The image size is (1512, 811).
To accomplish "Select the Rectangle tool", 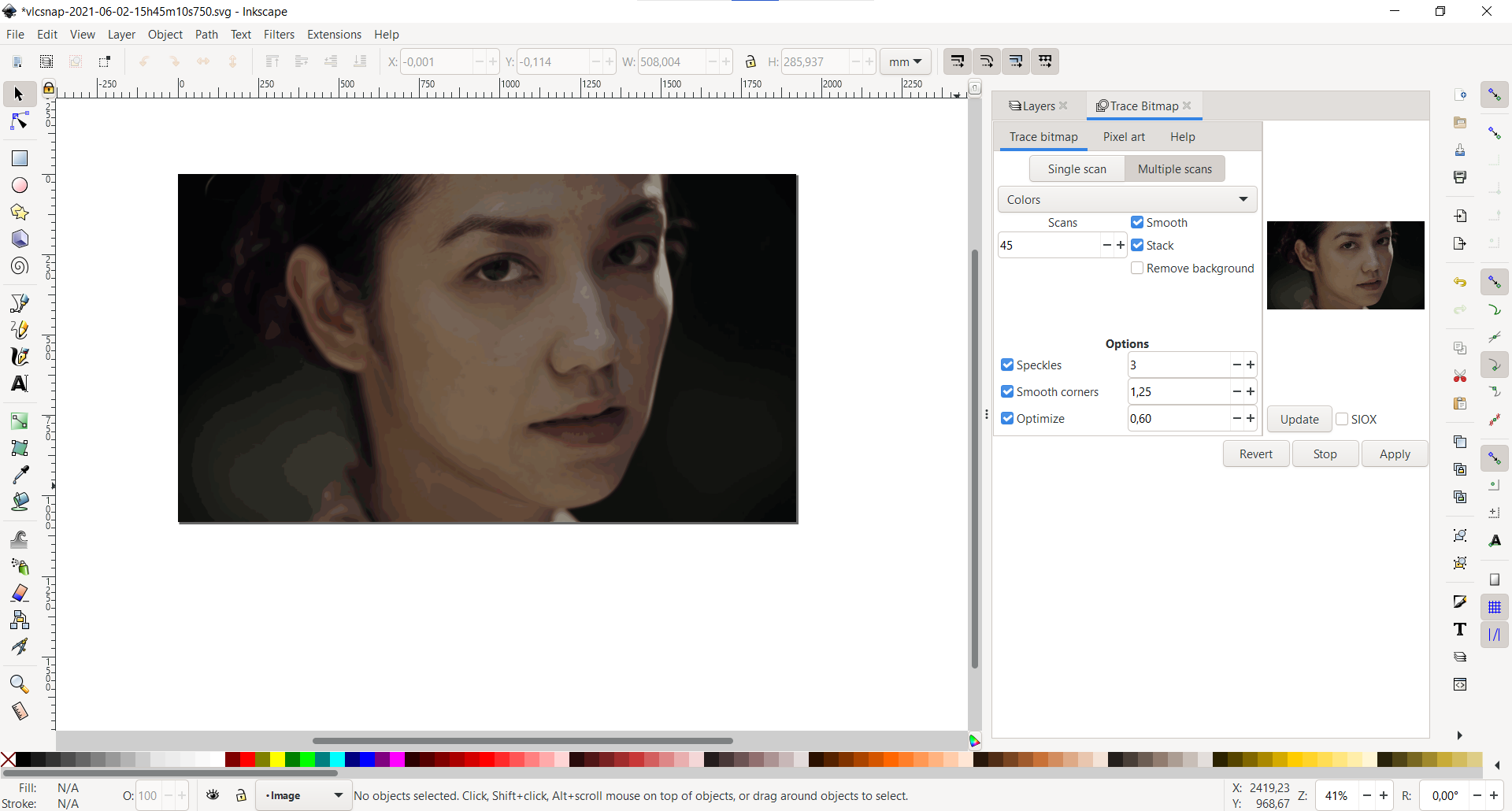I will point(20,158).
